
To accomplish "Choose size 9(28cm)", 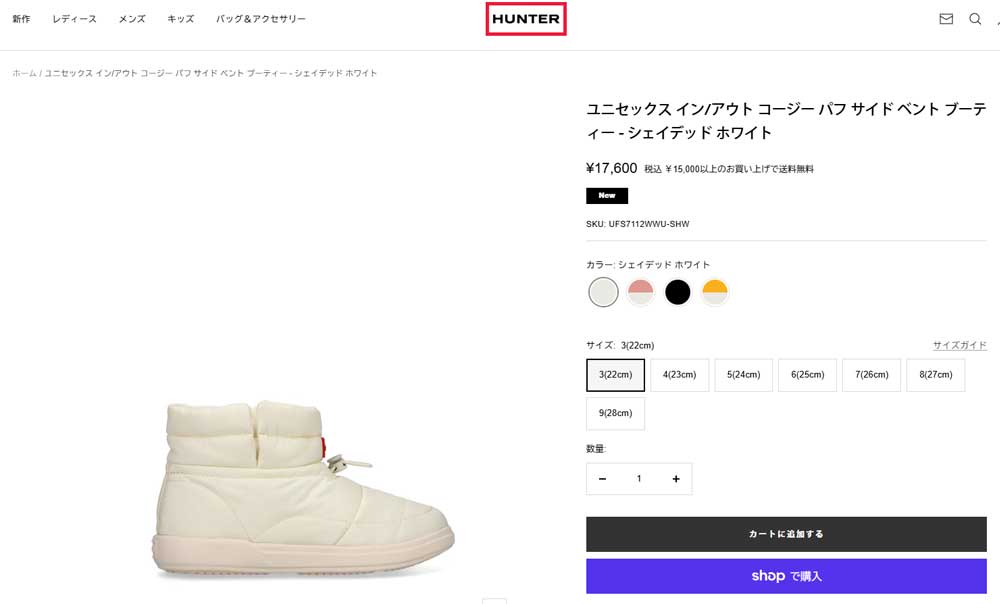I will (x=615, y=413).
